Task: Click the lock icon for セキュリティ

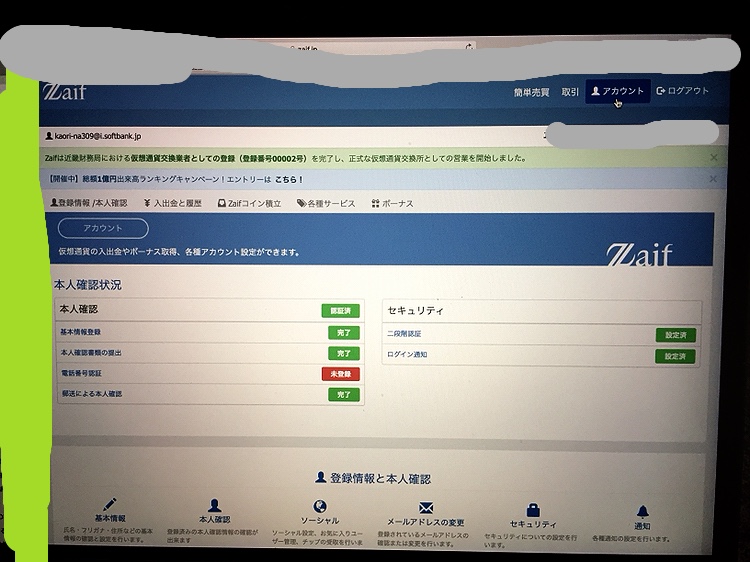Action: (x=533, y=509)
